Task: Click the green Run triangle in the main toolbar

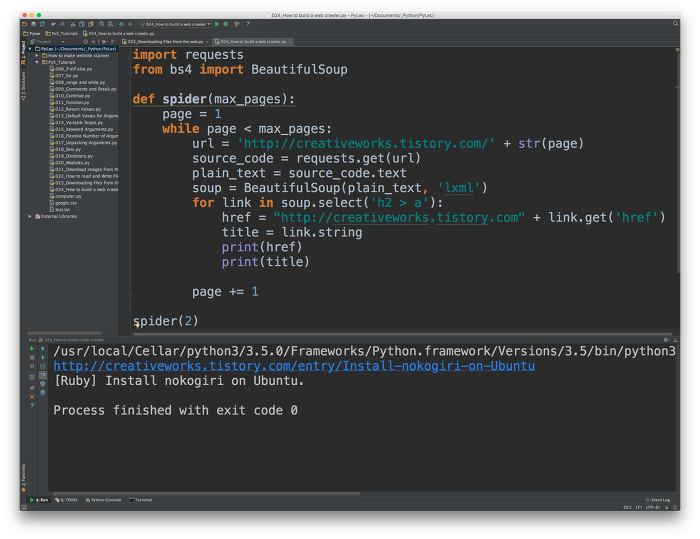Action: [217, 24]
